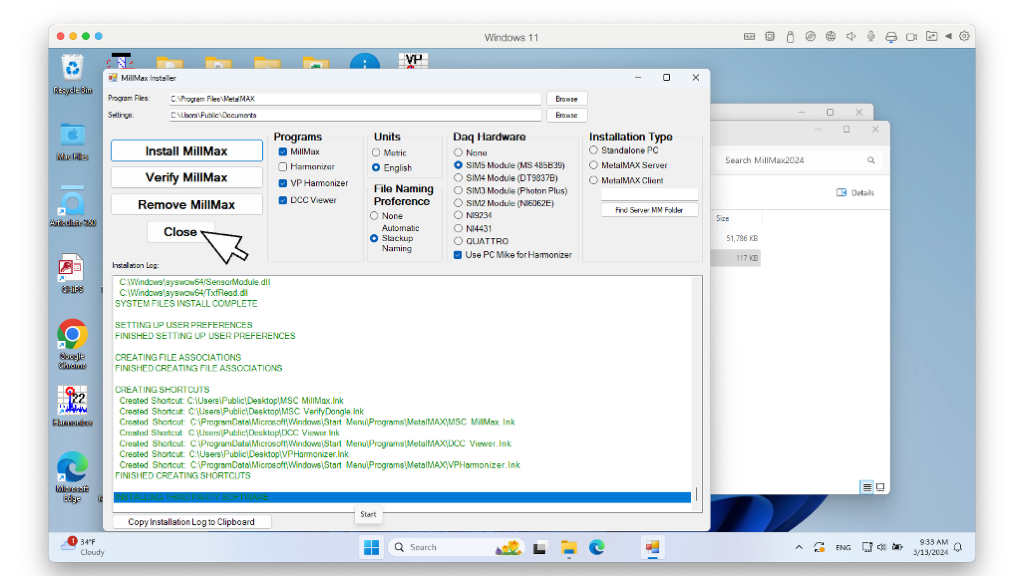Select SIM4 Module (DT9837B) Daq hardware
This screenshot has height=576, width=1024.
click(458, 178)
